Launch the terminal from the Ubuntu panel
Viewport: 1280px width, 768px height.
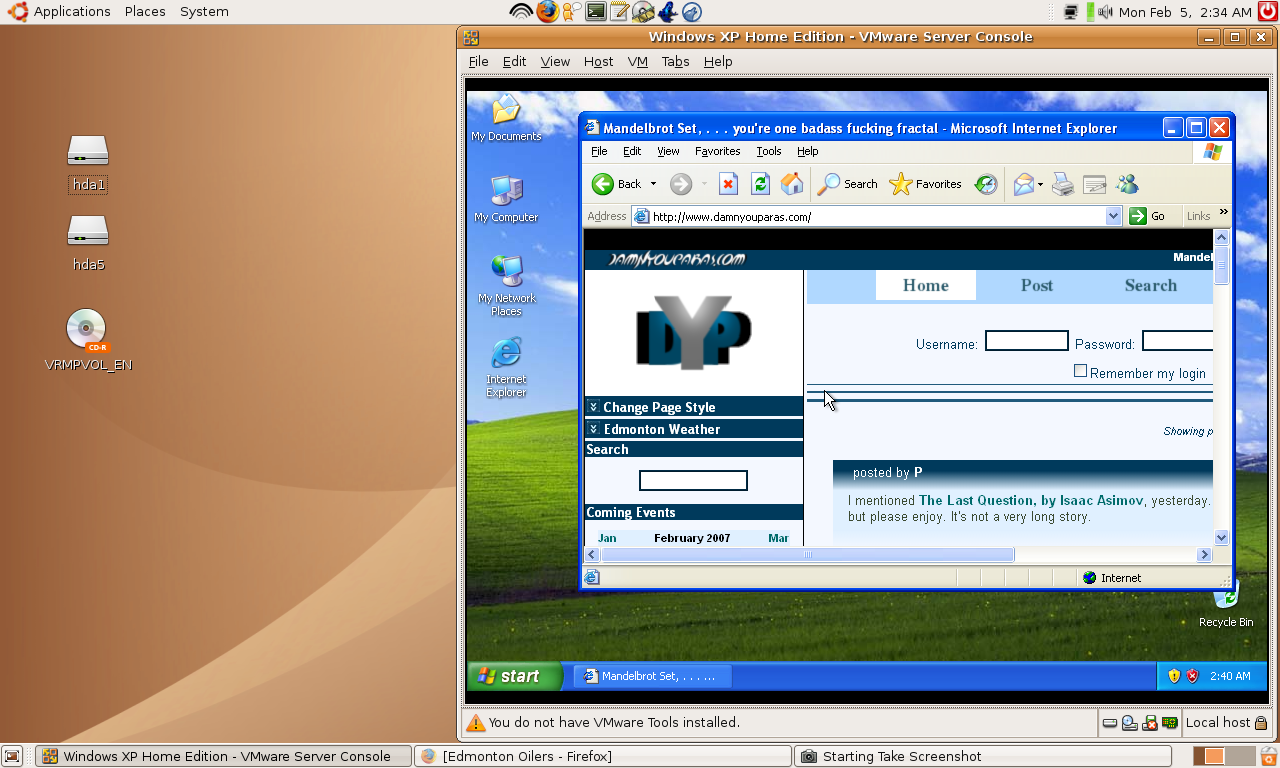tap(596, 12)
